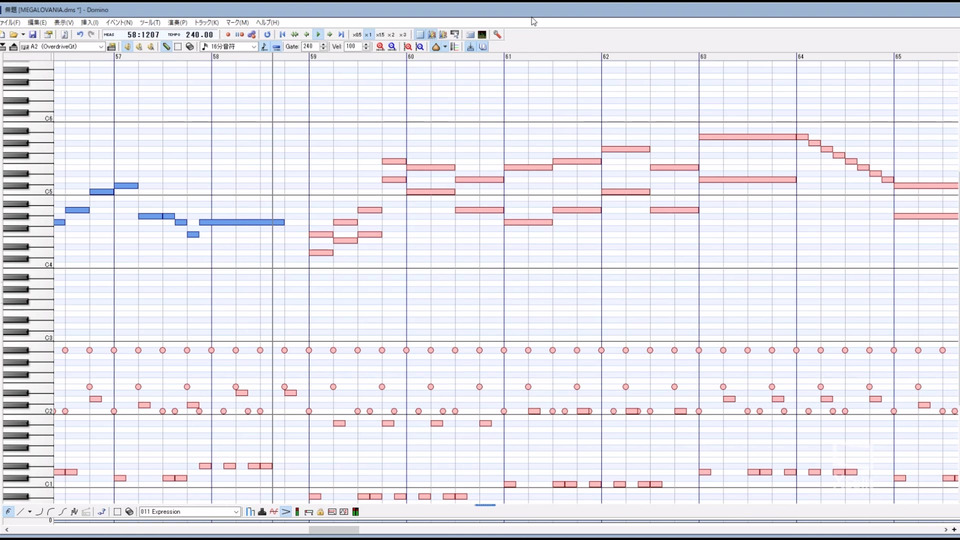This screenshot has height=540, width=960.
Task: Set playback speed to x2
Action: coord(391,35)
